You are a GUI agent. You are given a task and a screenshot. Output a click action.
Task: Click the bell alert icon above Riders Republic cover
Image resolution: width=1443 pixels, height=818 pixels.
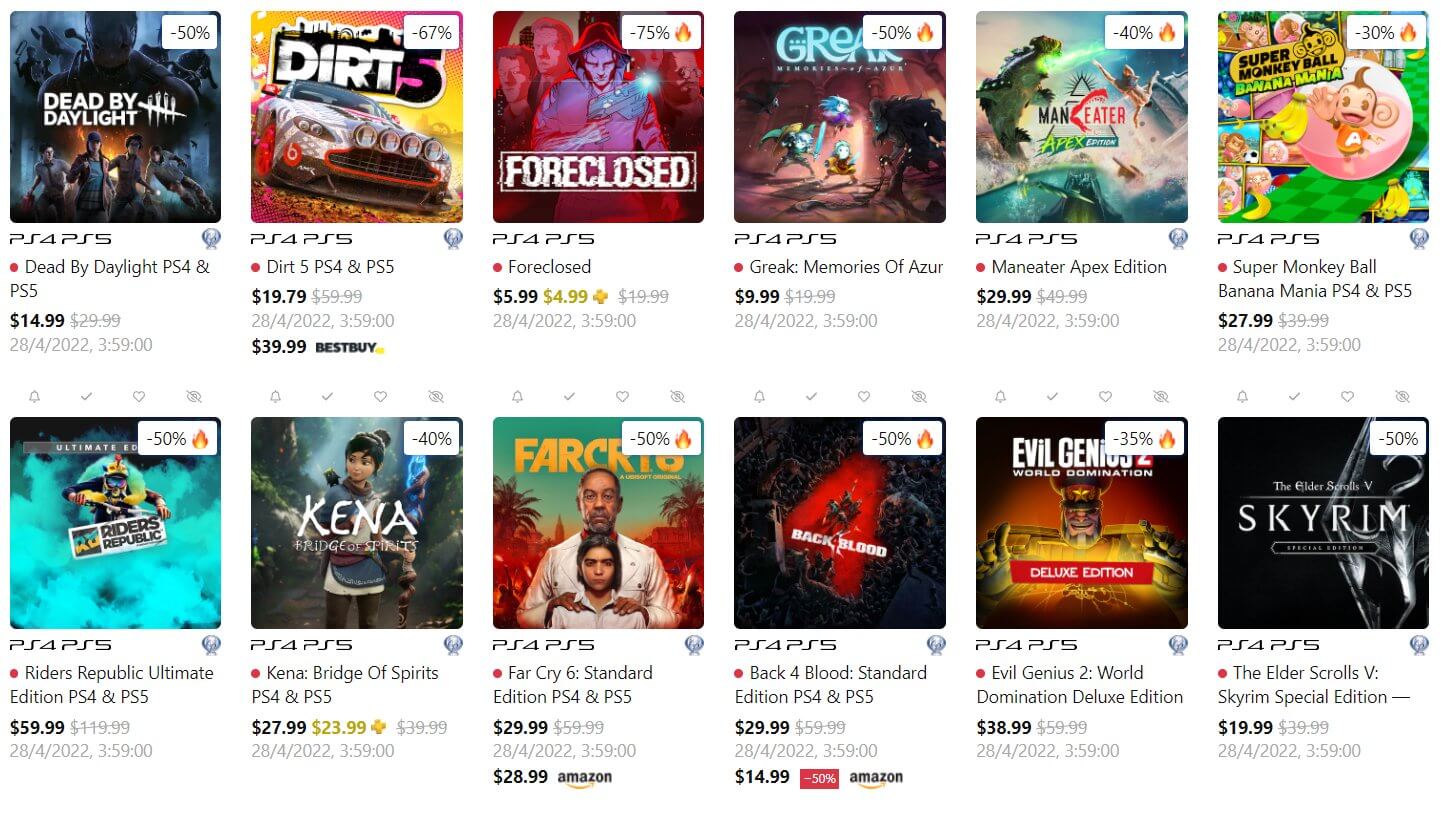tap(34, 397)
